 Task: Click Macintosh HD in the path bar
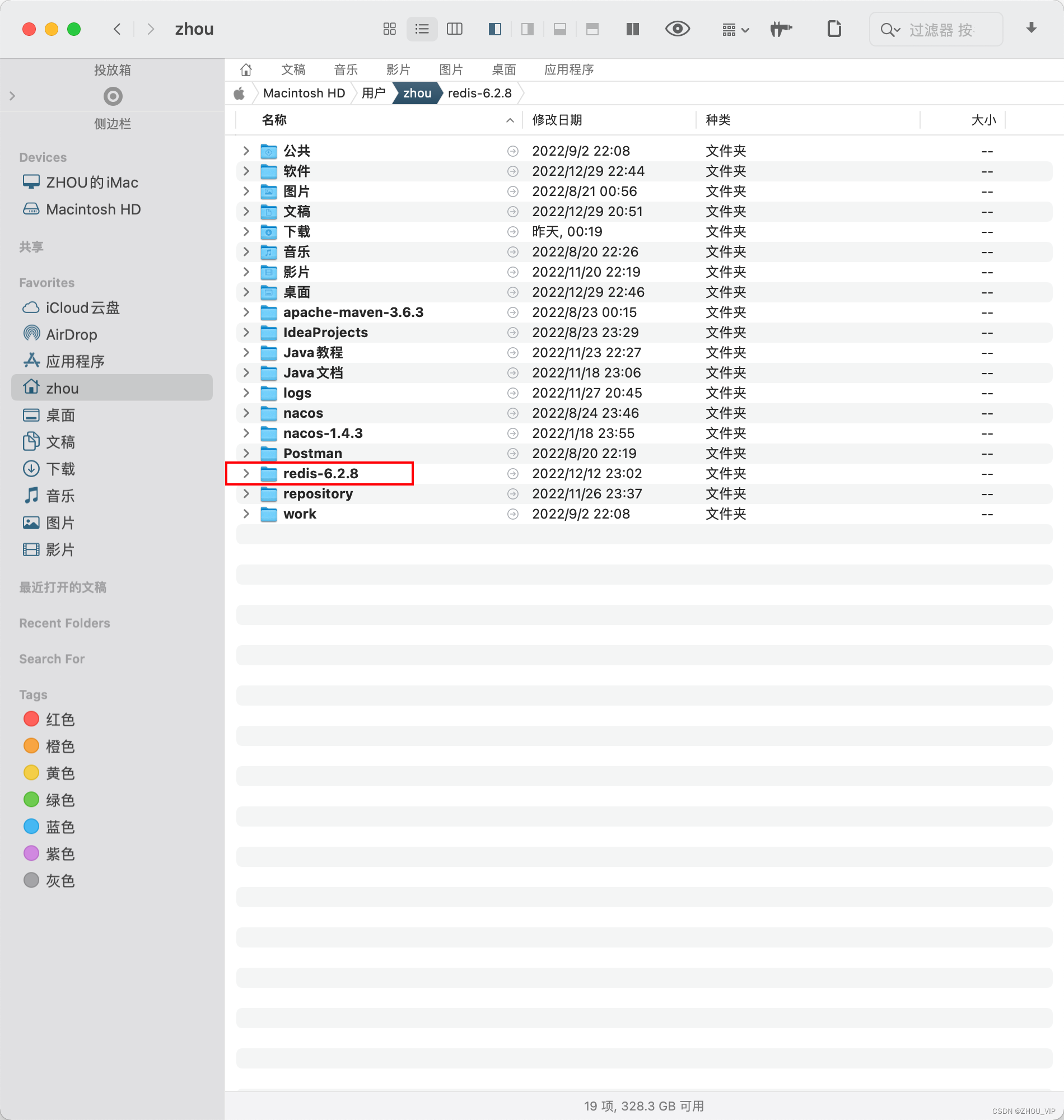[304, 93]
